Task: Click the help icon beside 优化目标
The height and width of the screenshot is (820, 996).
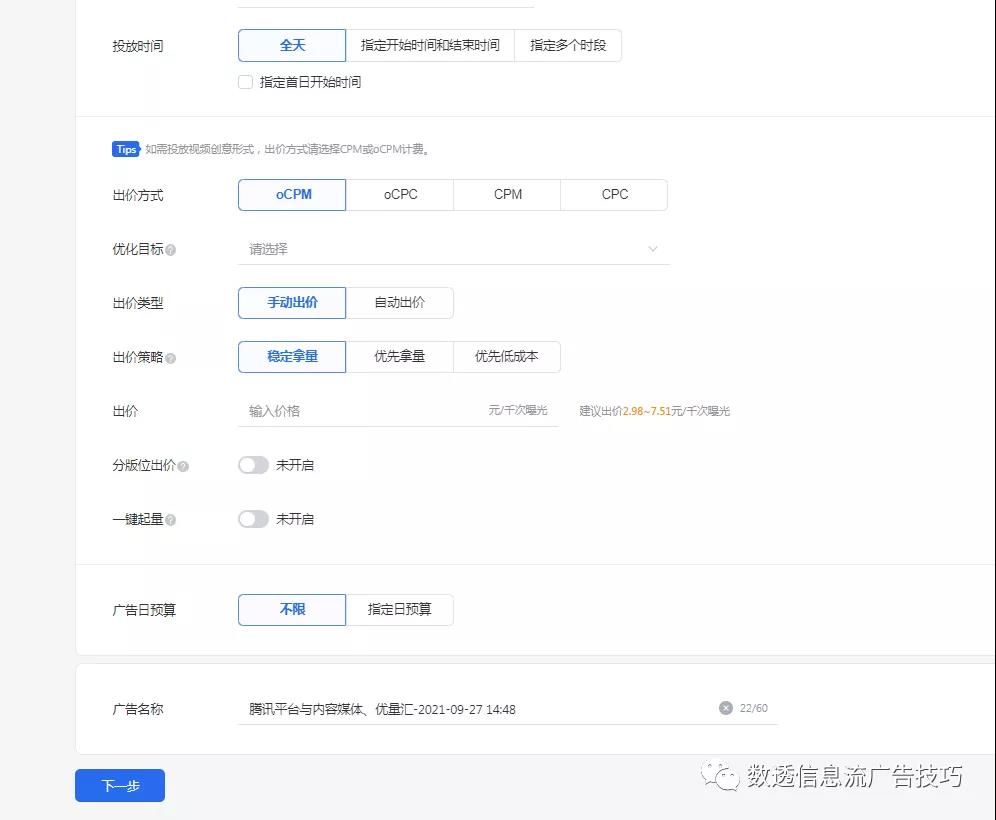Action: (170, 250)
